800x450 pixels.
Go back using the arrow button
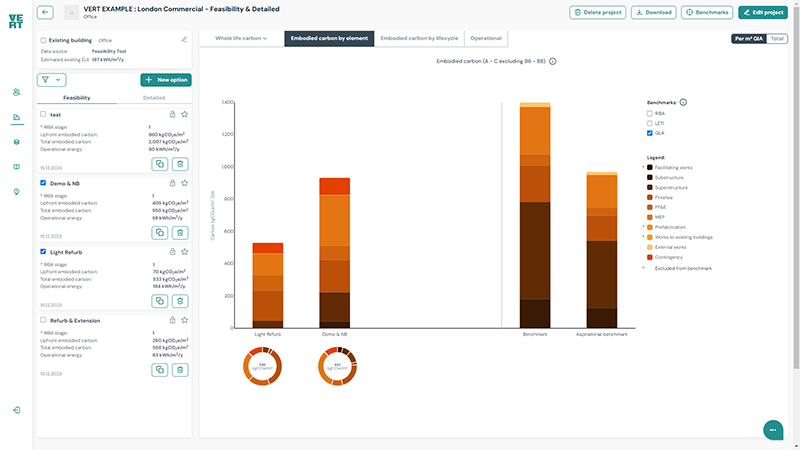pos(45,12)
